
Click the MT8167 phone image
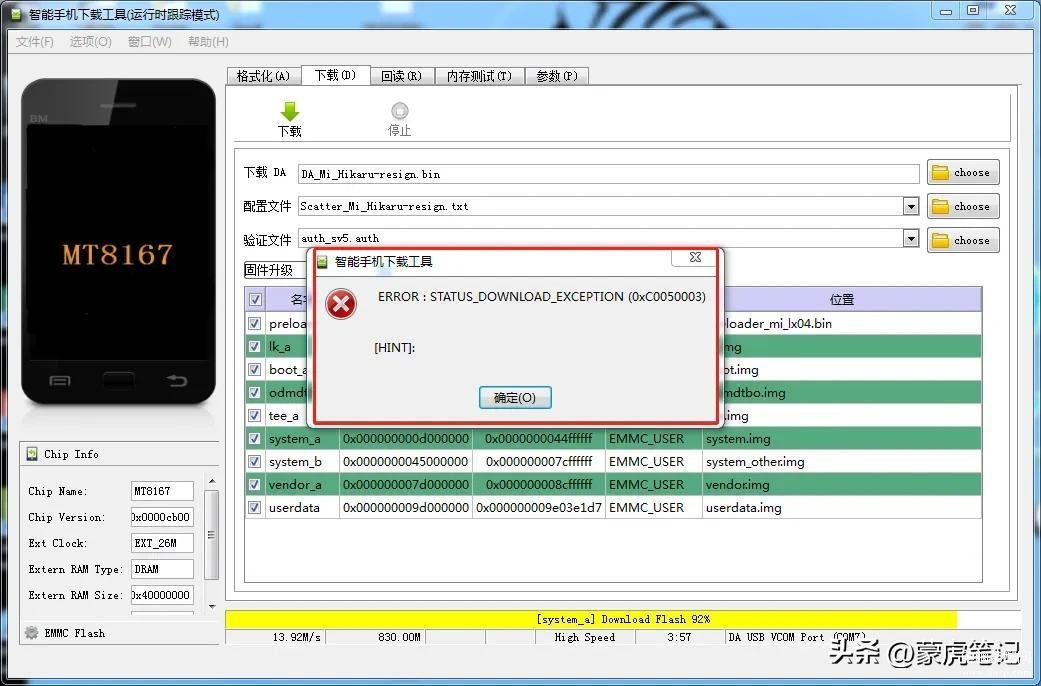[118, 242]
